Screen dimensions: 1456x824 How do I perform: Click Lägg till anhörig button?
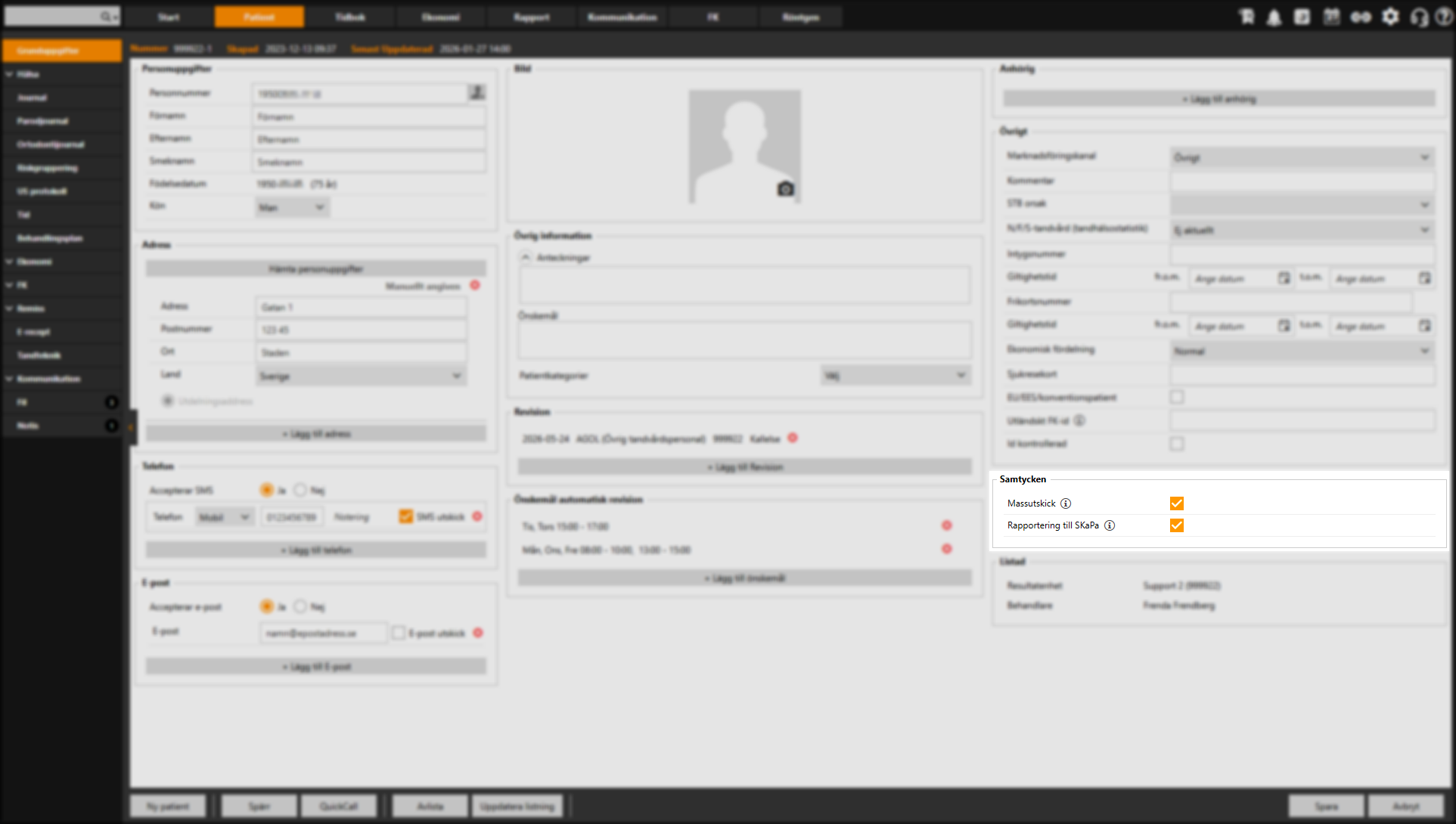click(1219, 99)
